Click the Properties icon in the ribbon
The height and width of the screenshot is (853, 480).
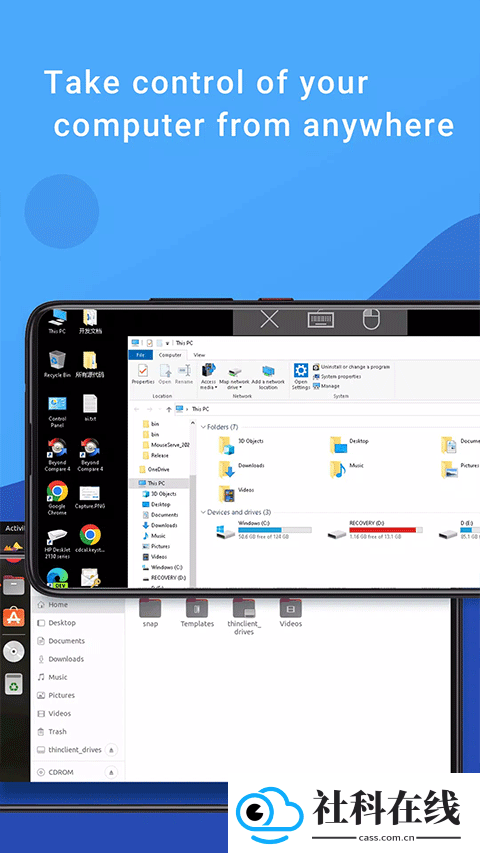point(143,374)
